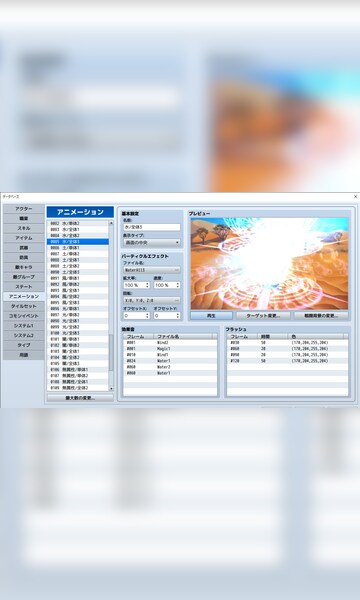Click the animation preview image
The height and width of the screenshot is (600, 360).
pos(269,264)
